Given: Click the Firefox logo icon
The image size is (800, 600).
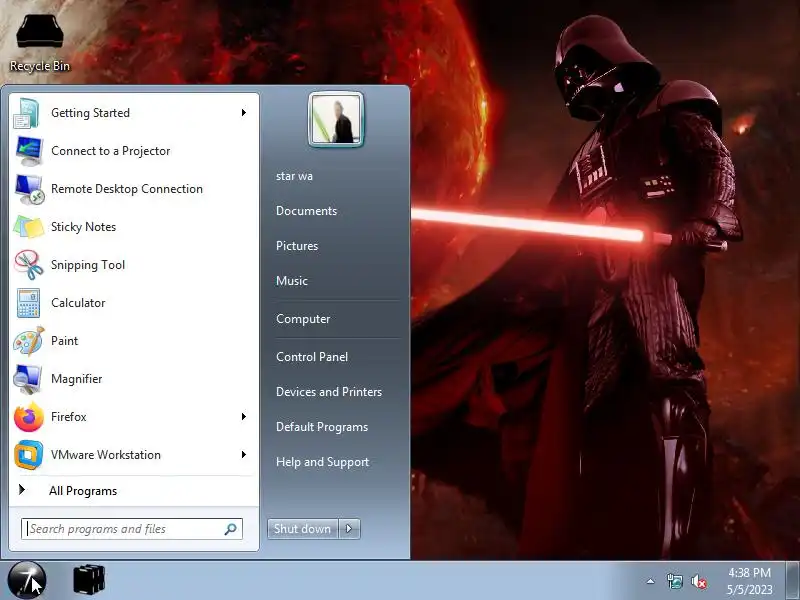Looking at the screenshot, I should click(x=29, y=417).
